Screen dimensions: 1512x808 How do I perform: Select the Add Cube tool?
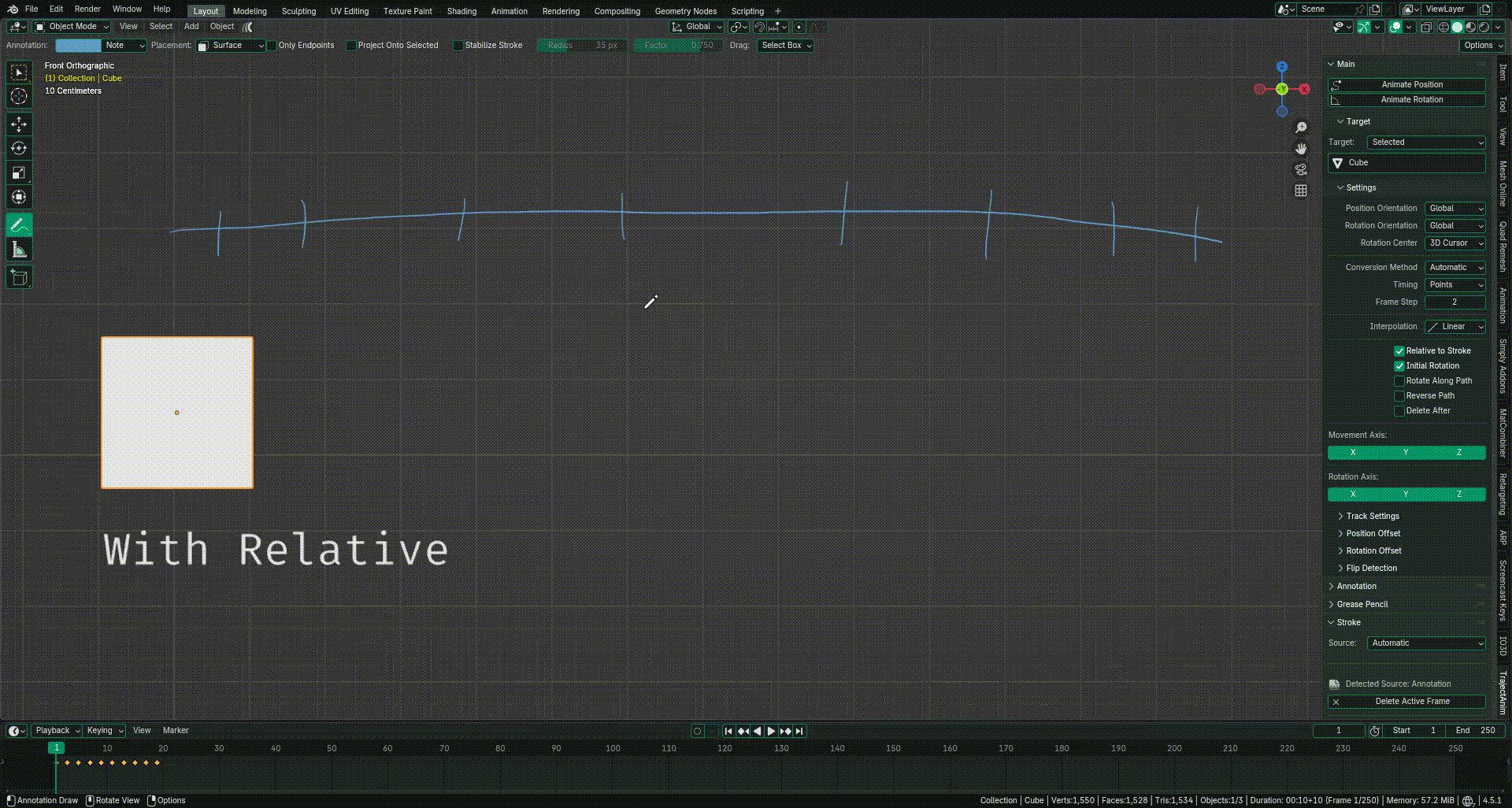(19, 277)
